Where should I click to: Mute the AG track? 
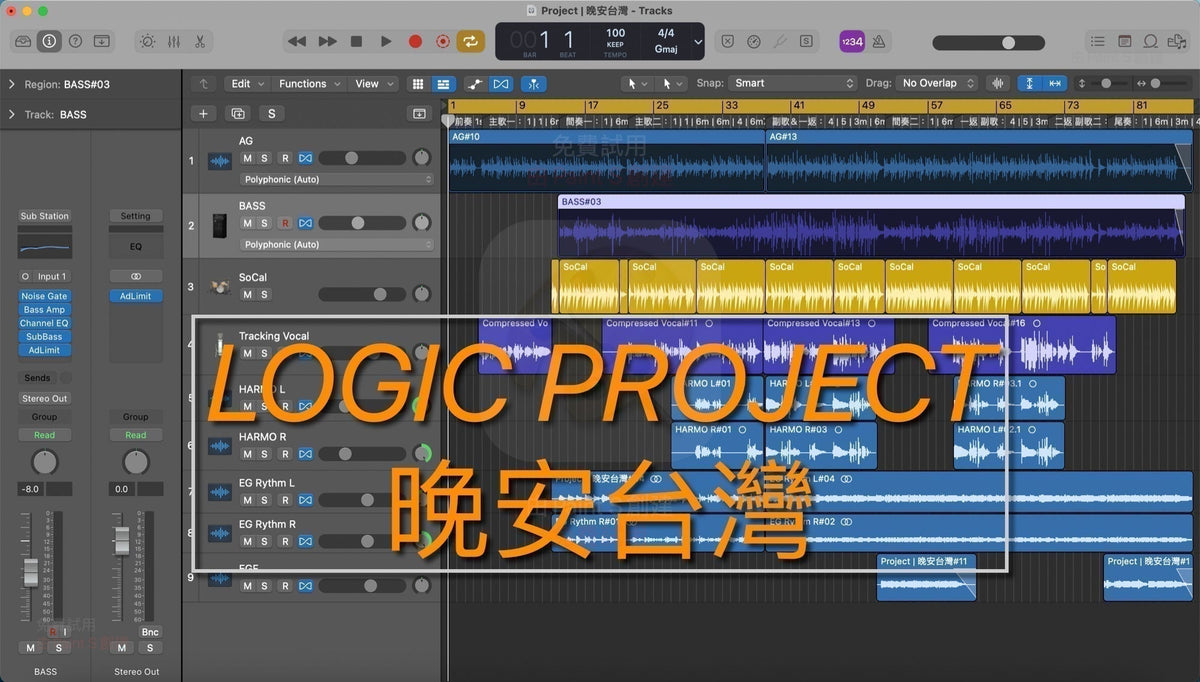tap(247, 158)
